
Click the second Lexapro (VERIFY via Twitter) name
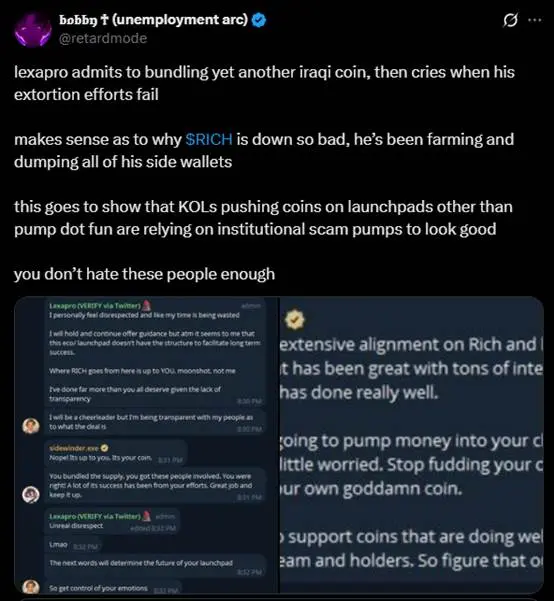[x=95, y=517]
